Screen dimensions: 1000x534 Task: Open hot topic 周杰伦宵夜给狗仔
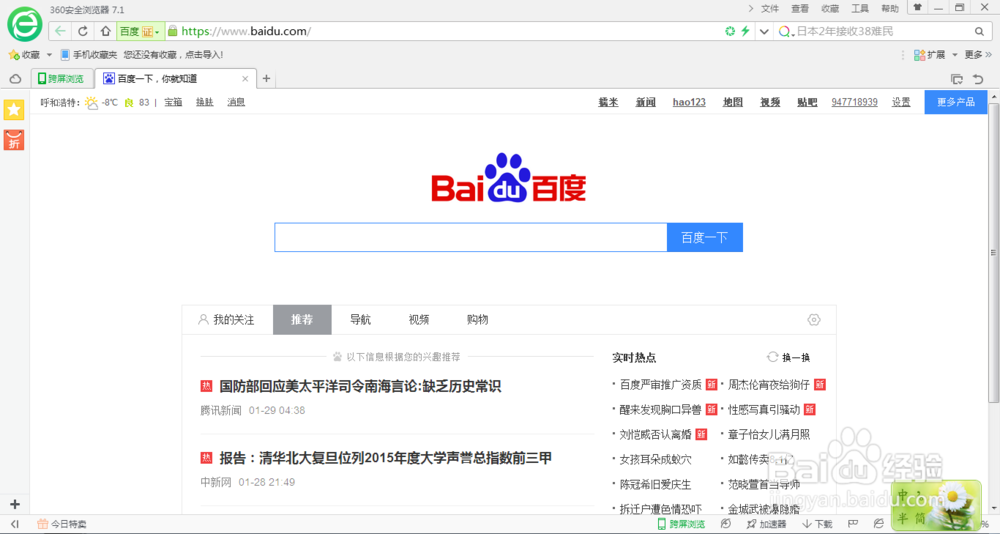pos(768,385)
